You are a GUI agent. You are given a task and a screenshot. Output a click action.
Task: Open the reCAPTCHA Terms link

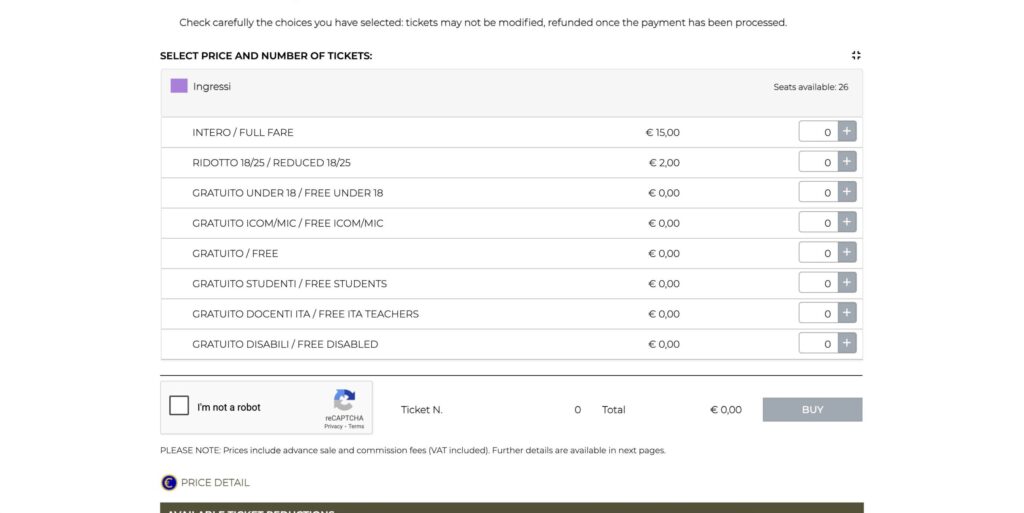pos(356,427)
